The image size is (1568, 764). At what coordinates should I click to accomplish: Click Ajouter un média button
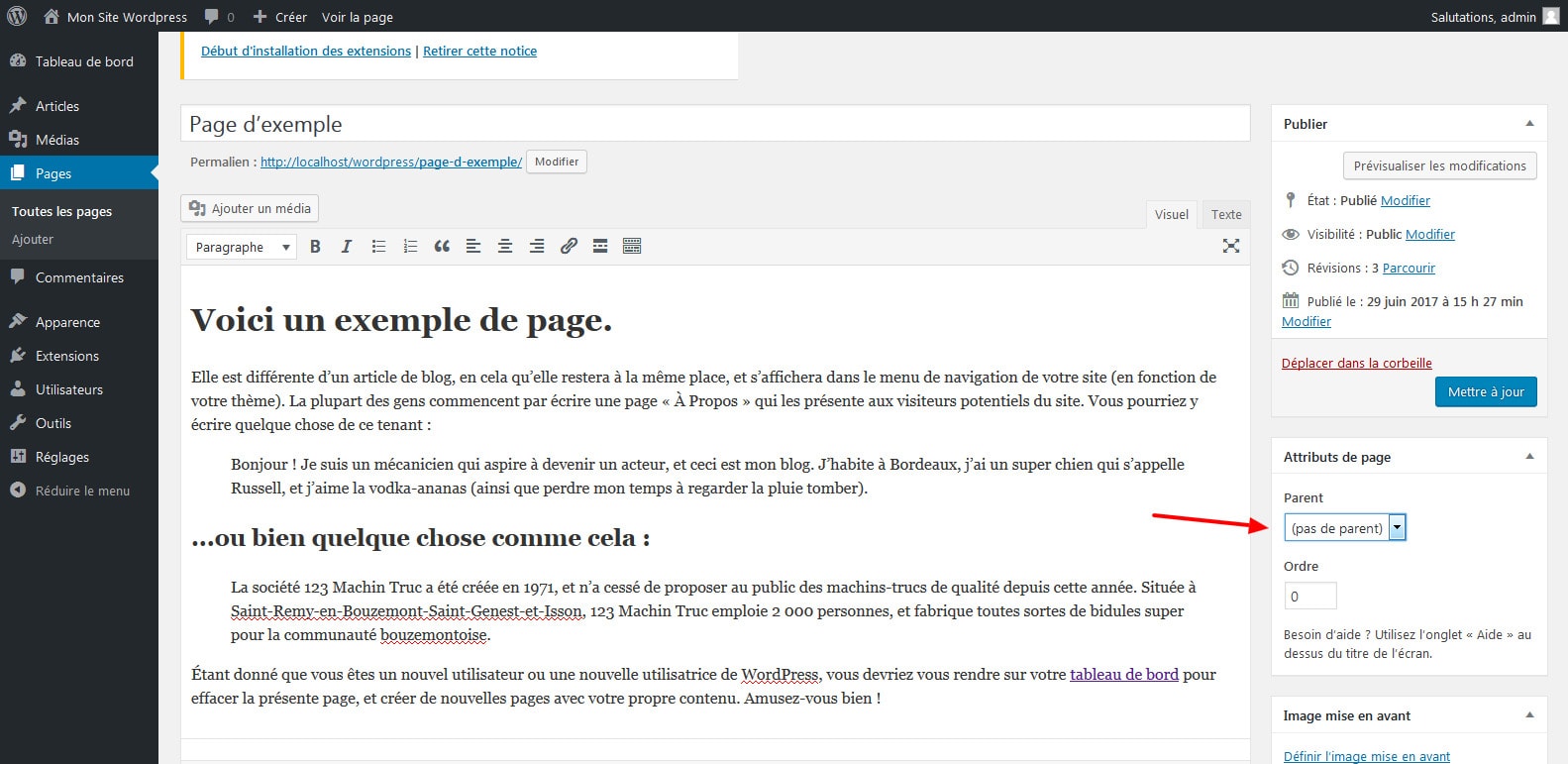[250, 208]
